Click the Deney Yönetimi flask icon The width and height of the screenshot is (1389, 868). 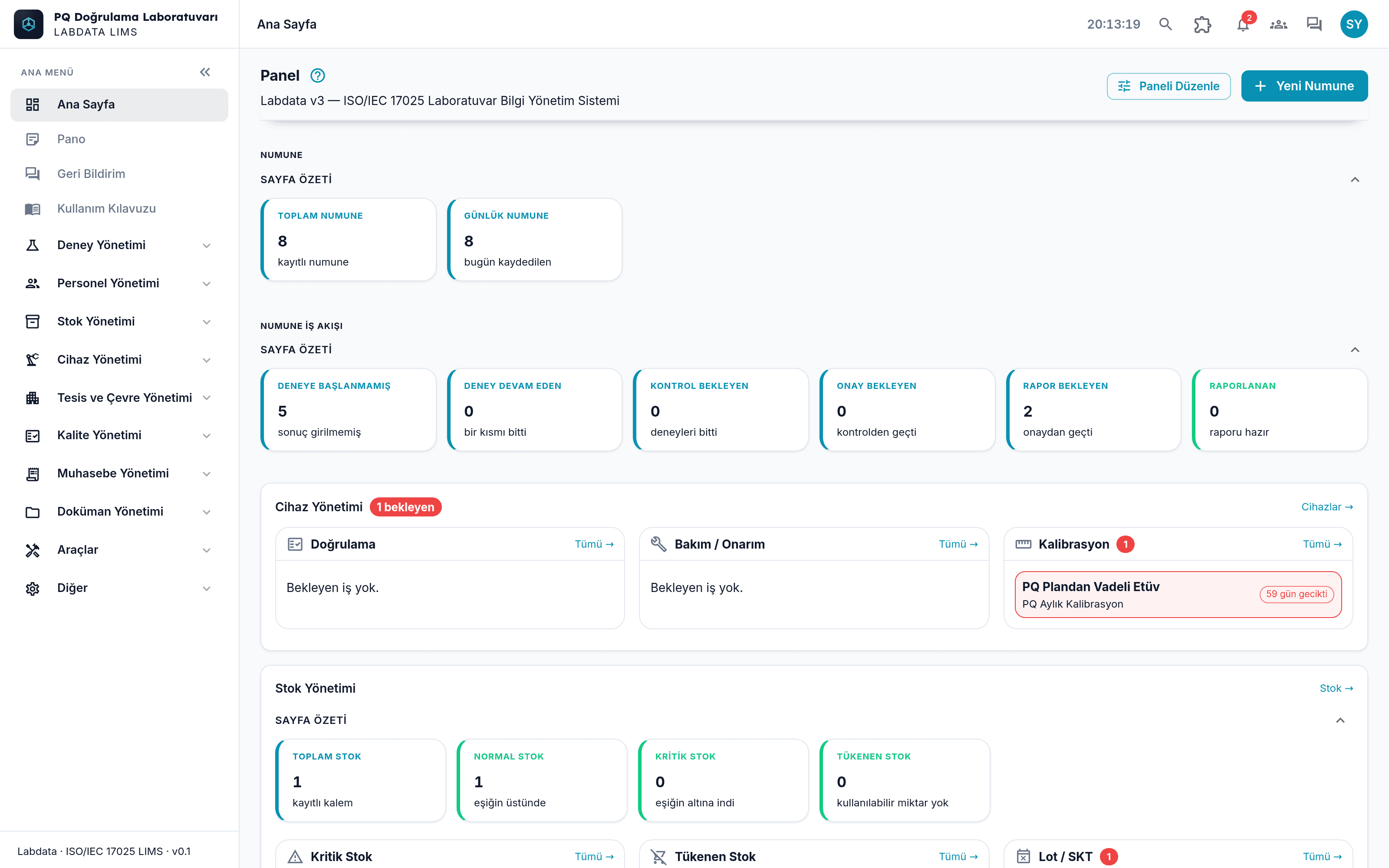pos(33,245)
